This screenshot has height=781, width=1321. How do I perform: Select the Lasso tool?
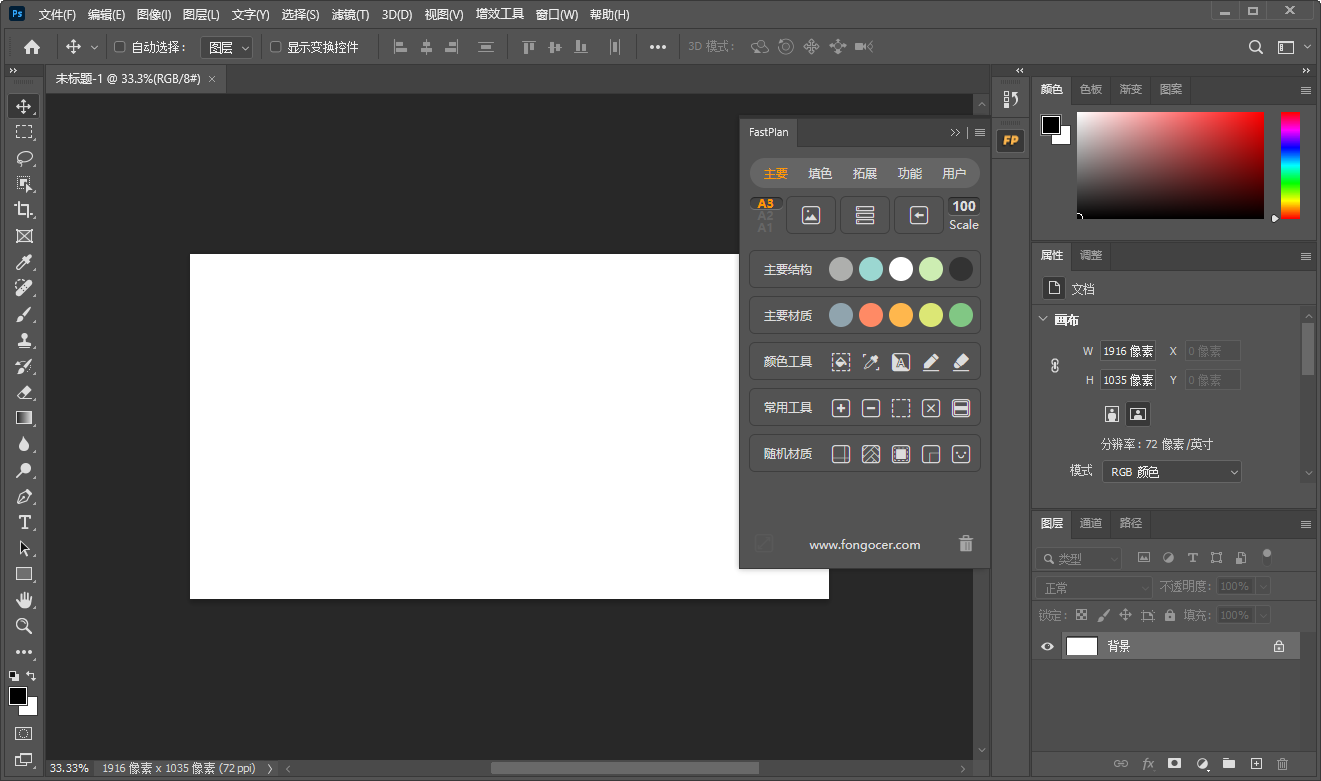[24, 158]
